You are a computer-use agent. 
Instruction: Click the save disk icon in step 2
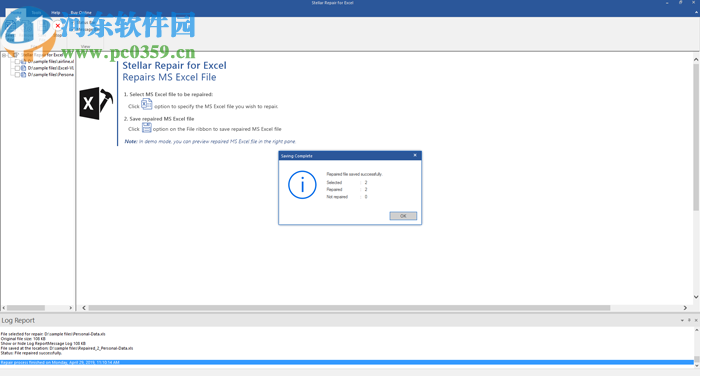[x=147, y=128]
